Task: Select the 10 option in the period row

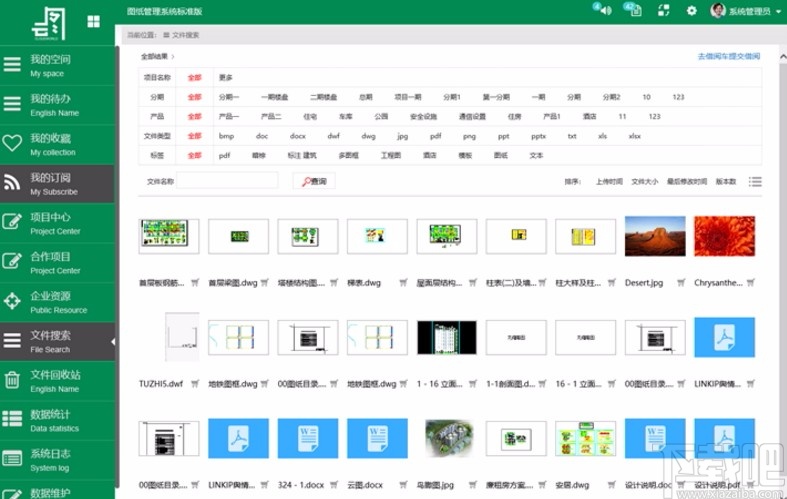Action: coord(646,97)
